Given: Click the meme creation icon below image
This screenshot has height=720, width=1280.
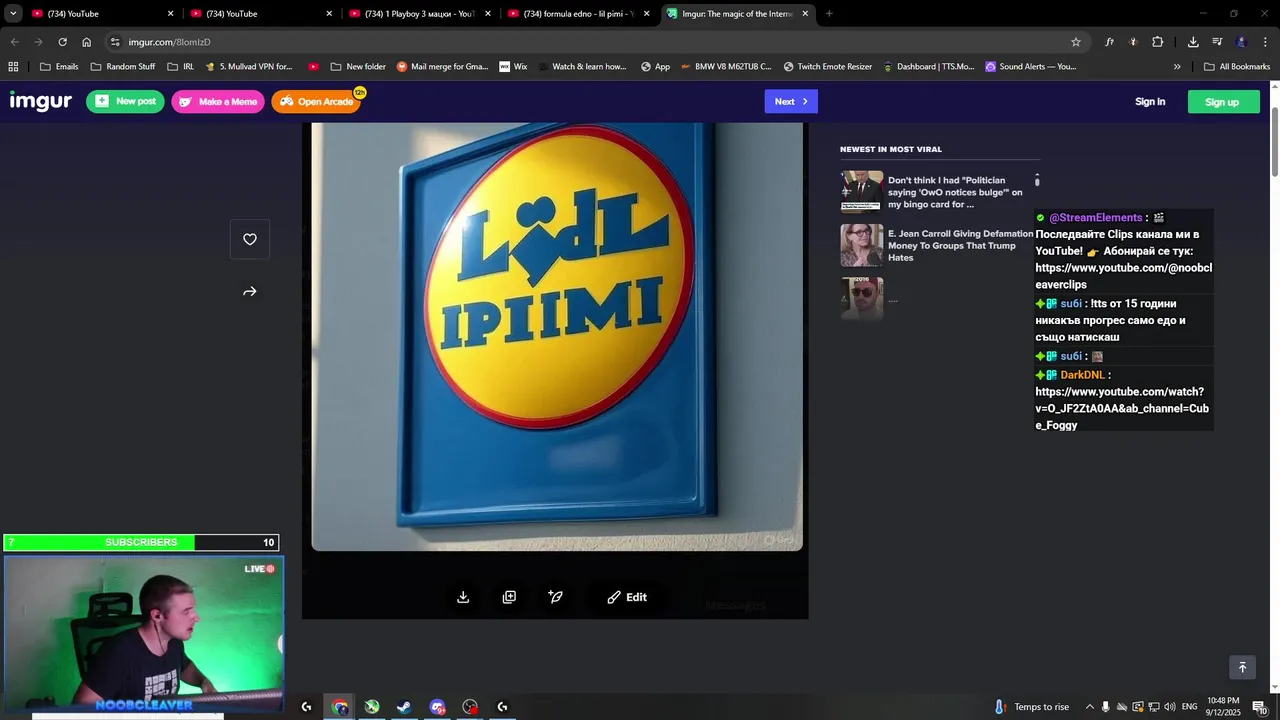Looking at the screenshot, I should point(556,597).
